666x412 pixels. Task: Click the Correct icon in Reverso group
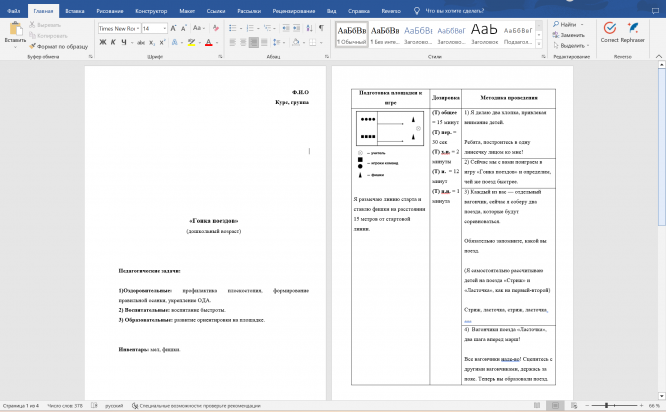[608, 31]
